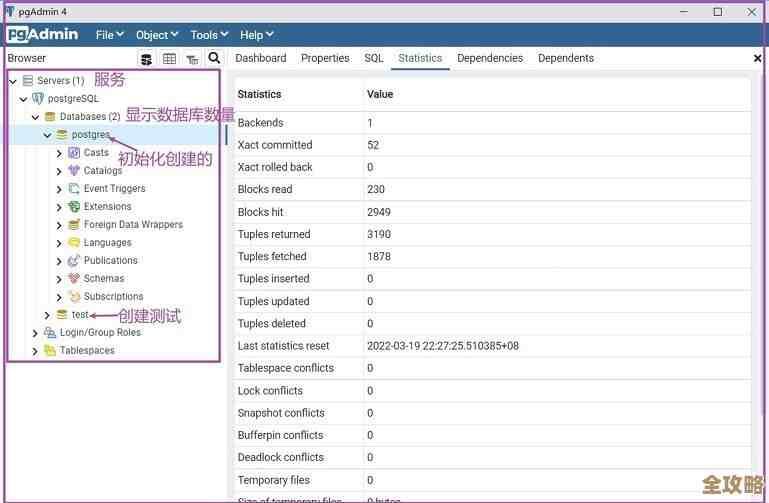Image resolution: width=769 pixels, height=503 pixels.
Task: Click the test database icon
Action: pos(61,314)
